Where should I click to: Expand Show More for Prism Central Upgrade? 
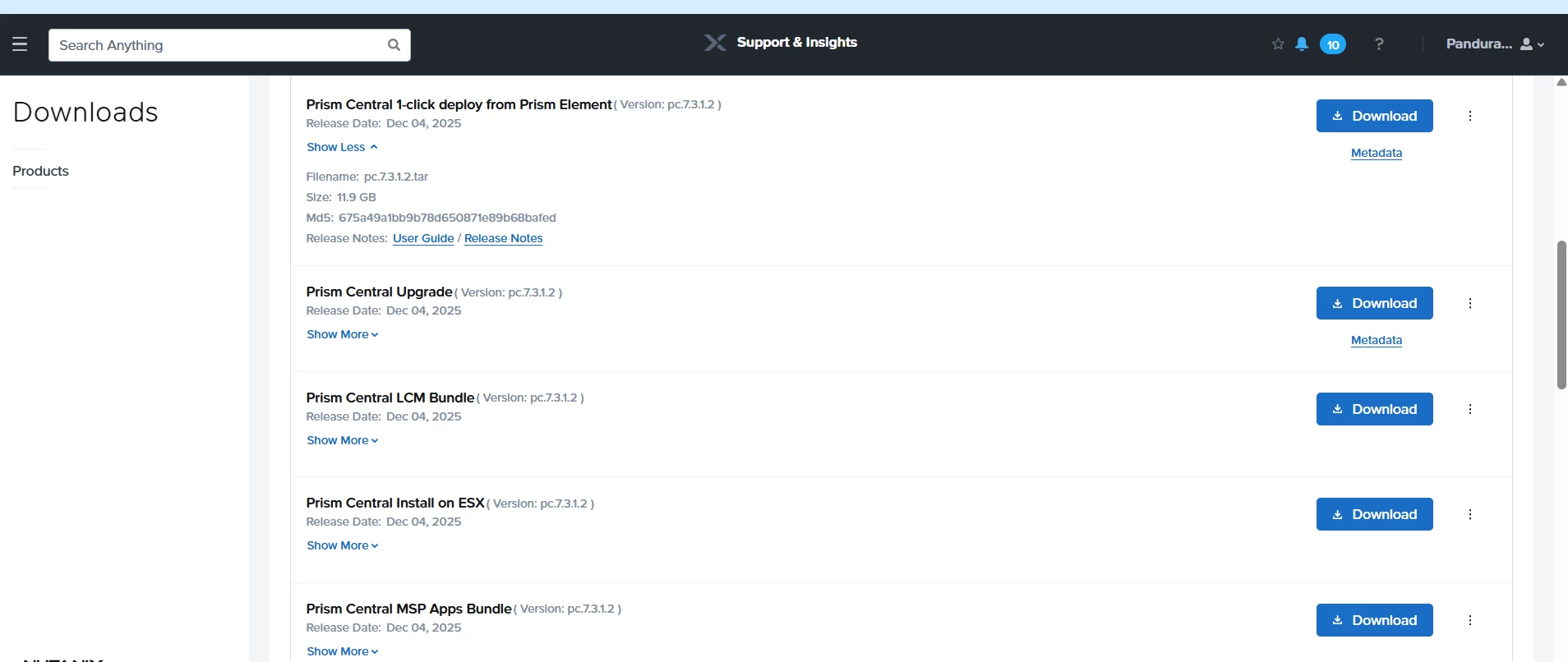pyautogui.click(x=343, y=334)
